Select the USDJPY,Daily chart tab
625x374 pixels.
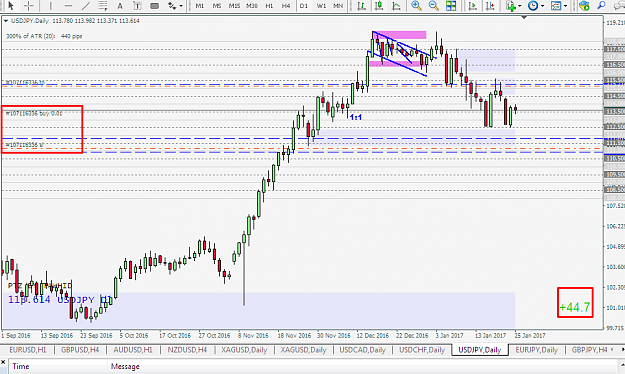point(480,350)
